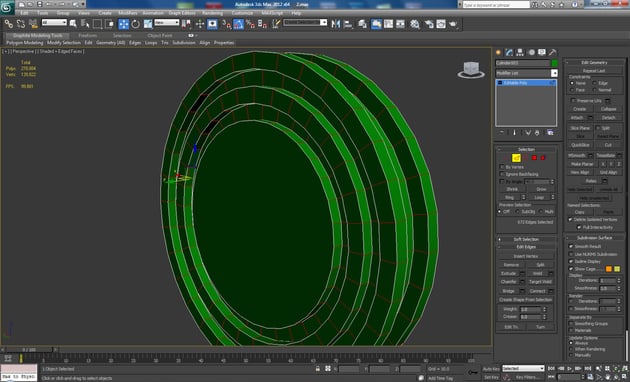Image resolution: width=630 pixels, height=382 pixels.
Task: Activate the Select and Move tool
Action: [x=123, y=24]
